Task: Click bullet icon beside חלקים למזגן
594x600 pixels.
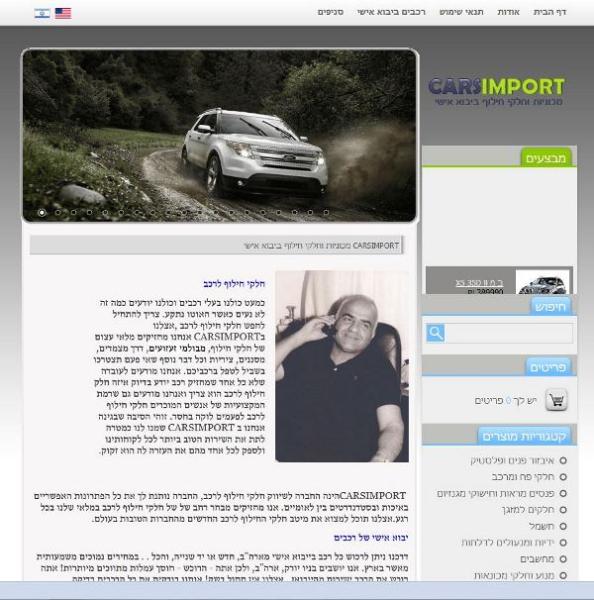Action: pyautogui.click(x=563, y=510)
